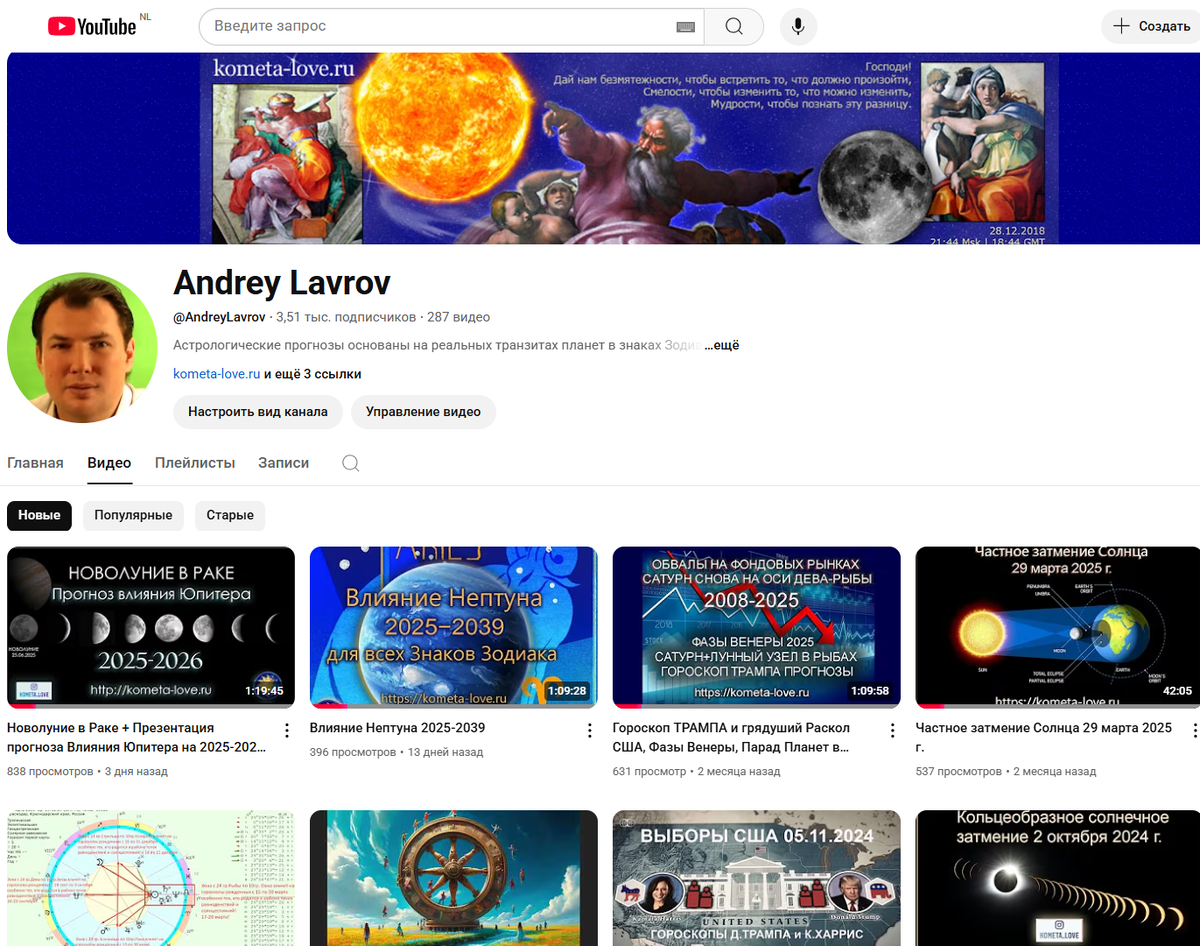This screenshot has width=1200, height=946.
Task: Click the channel banner image
Action: (x=600, y=147)
